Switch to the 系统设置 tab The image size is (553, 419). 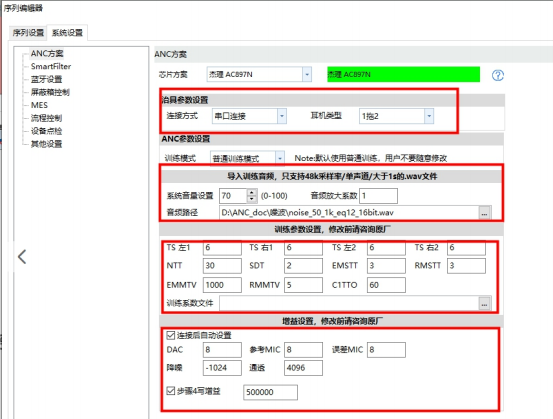click(x=67, y=33)
